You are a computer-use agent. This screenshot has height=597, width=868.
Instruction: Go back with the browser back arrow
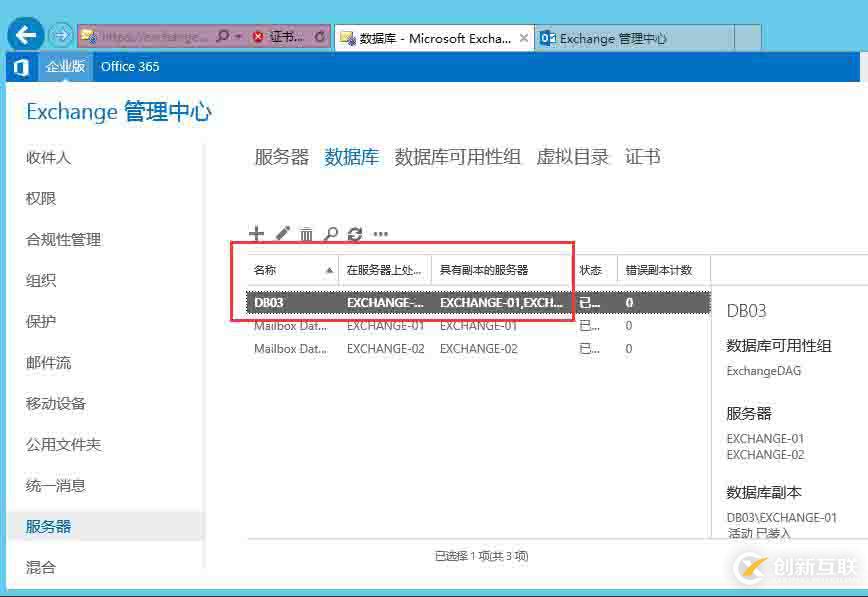25,35
